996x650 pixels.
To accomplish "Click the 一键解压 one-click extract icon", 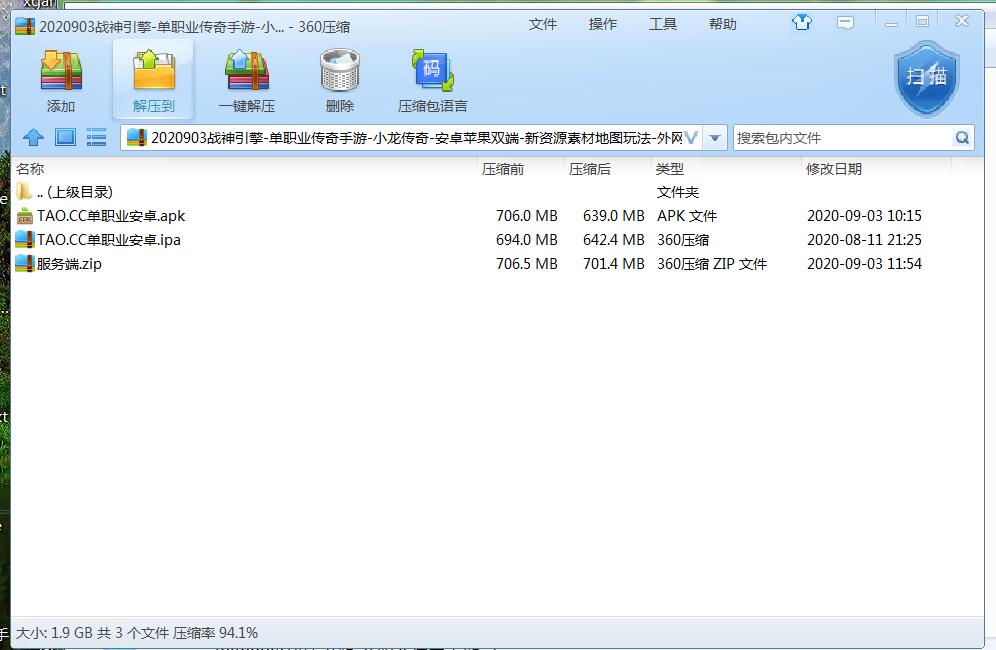I will pos(246,79).
